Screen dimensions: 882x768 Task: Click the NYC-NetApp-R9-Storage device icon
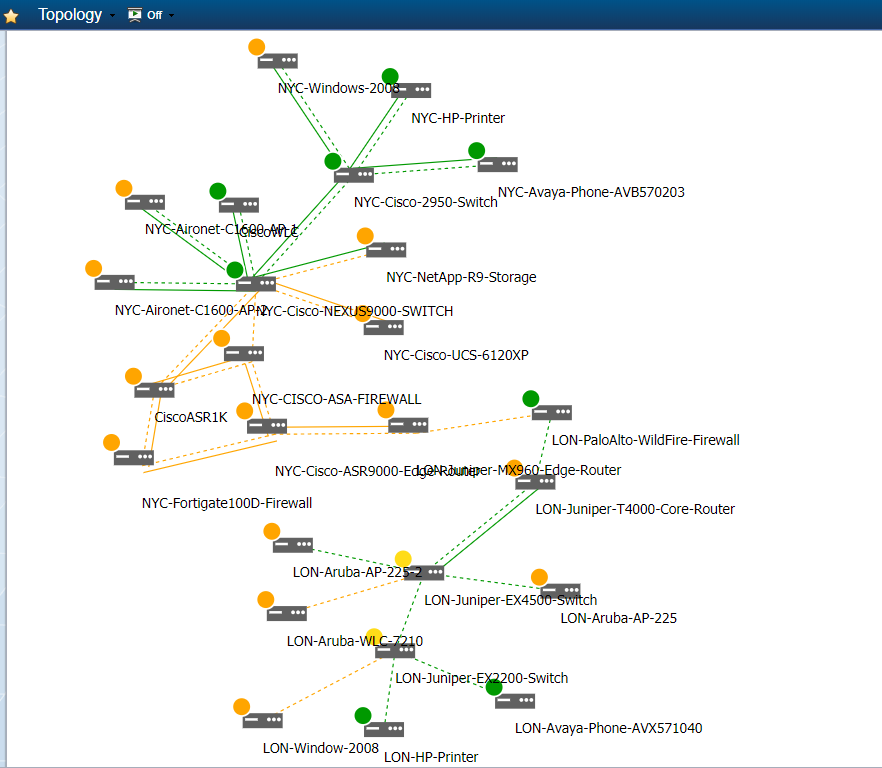386,249
